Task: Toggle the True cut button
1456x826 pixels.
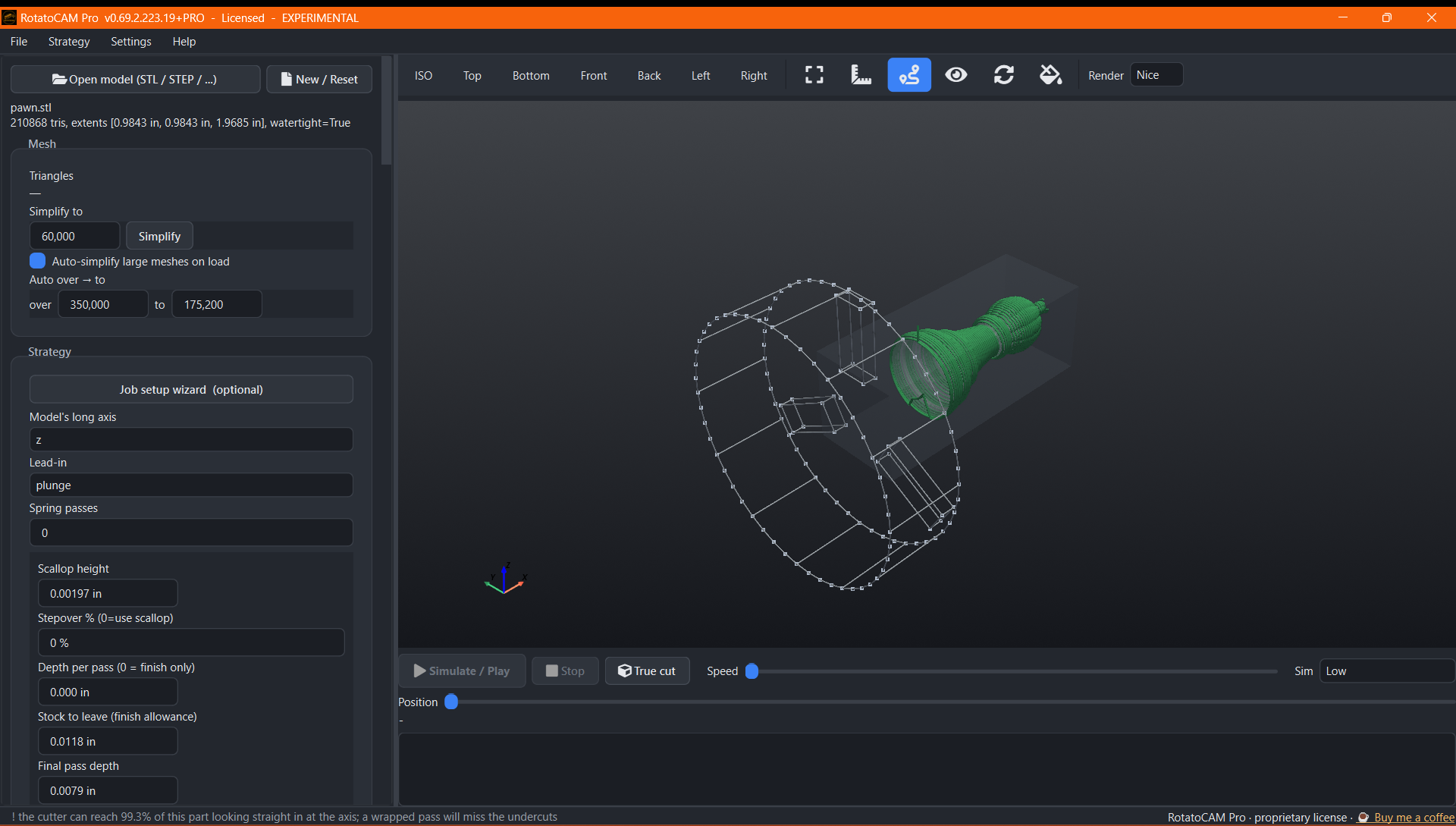Action: [647, 671]
